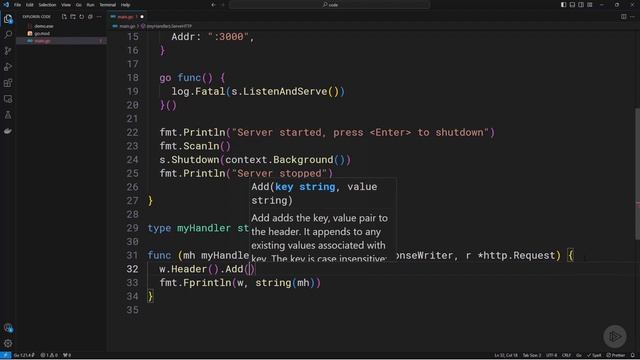The height and width of the screenshot is (360, 640).
Task: Click the Pluralsight play watermark button
Action: coord(615,336)
